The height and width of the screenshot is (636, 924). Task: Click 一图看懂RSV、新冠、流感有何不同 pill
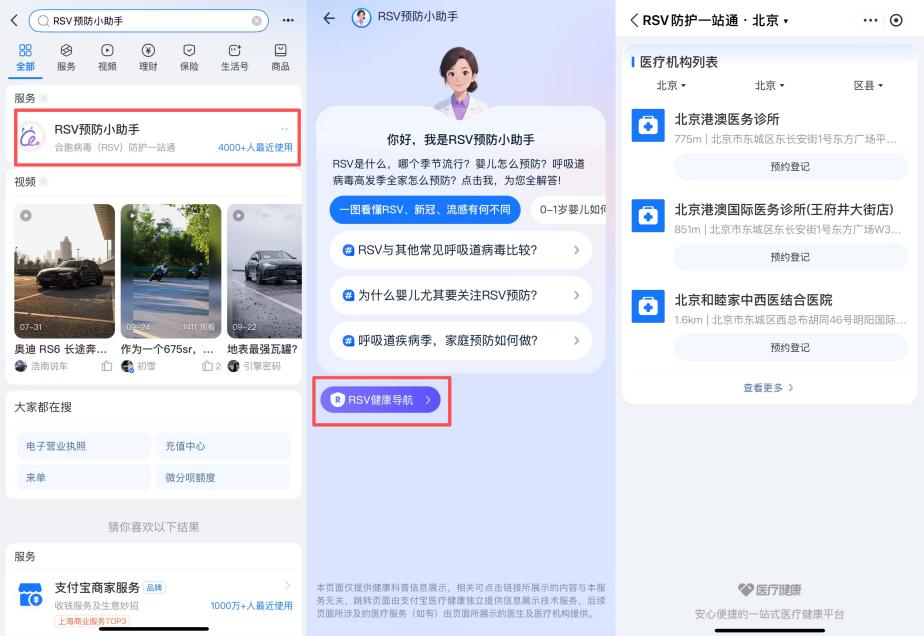coord(426,211)
